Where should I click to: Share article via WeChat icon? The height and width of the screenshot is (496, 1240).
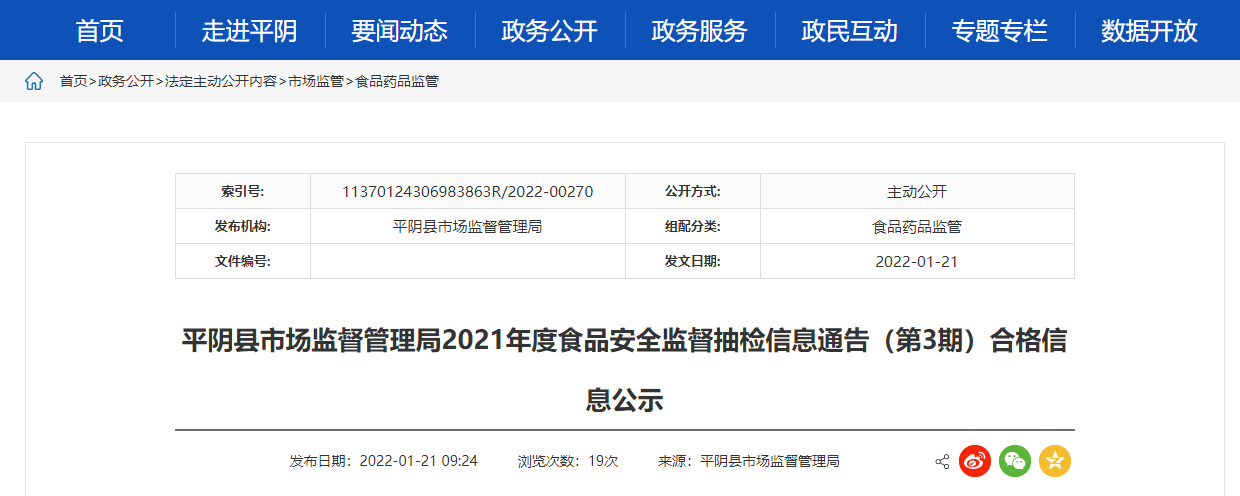[1015, 461]
